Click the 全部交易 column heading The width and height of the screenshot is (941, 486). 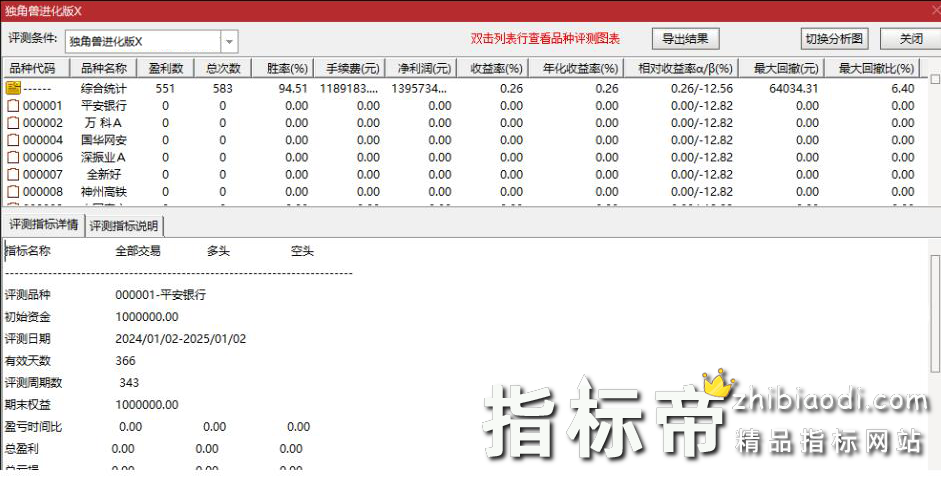pos(138,251)
